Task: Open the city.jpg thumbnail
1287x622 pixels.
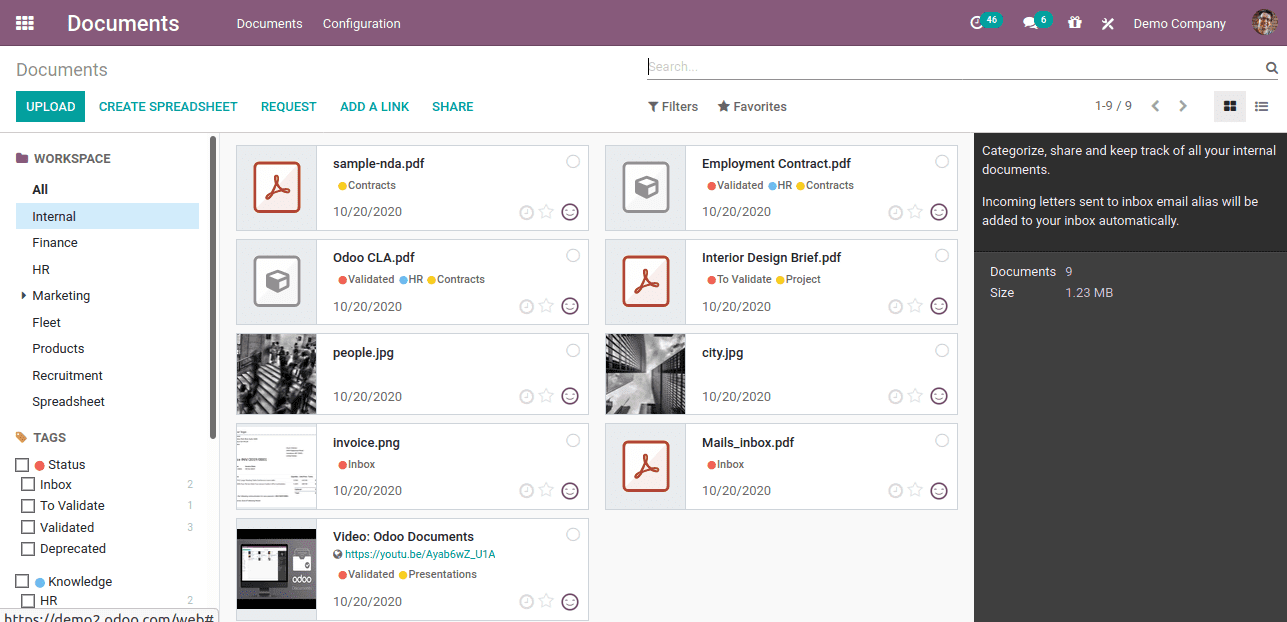Action: tap(645, 374)
